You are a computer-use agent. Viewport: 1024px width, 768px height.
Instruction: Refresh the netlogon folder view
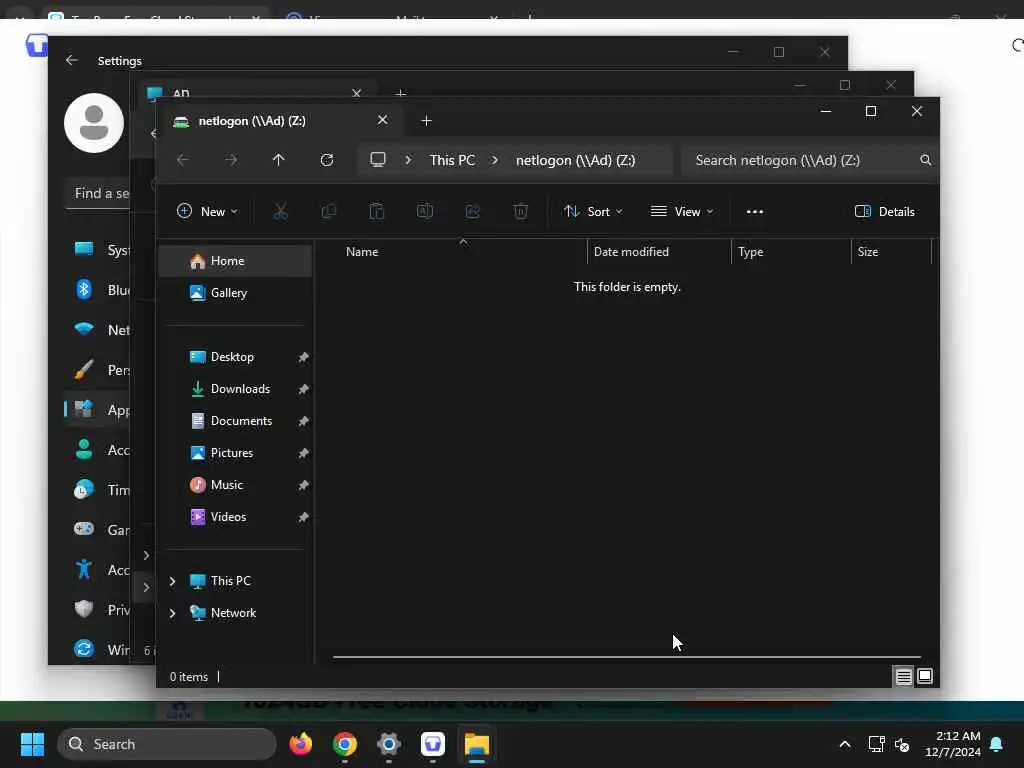pos(327,160)
